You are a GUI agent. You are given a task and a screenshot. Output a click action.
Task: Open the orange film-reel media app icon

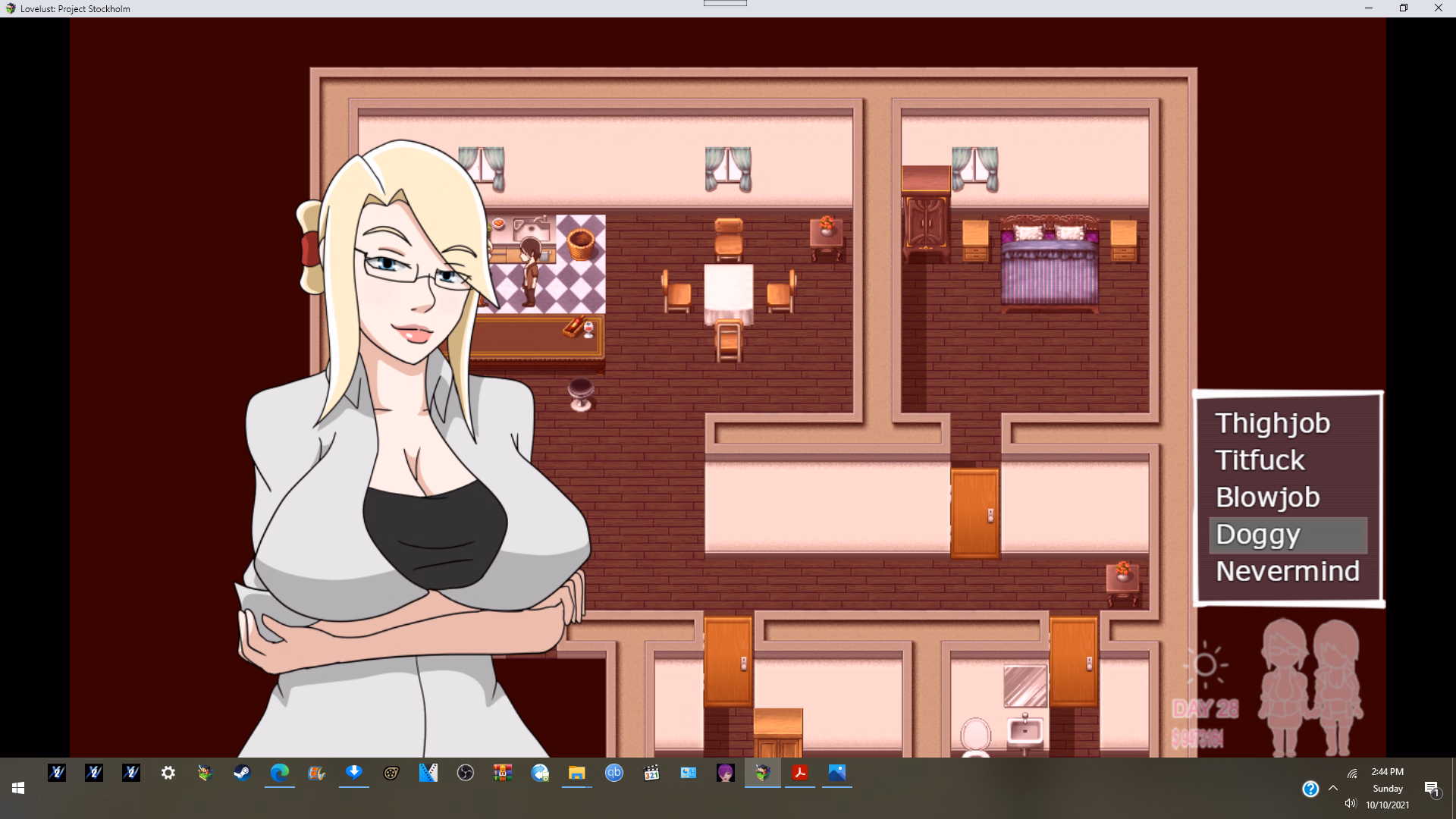(x=317, y=773)
